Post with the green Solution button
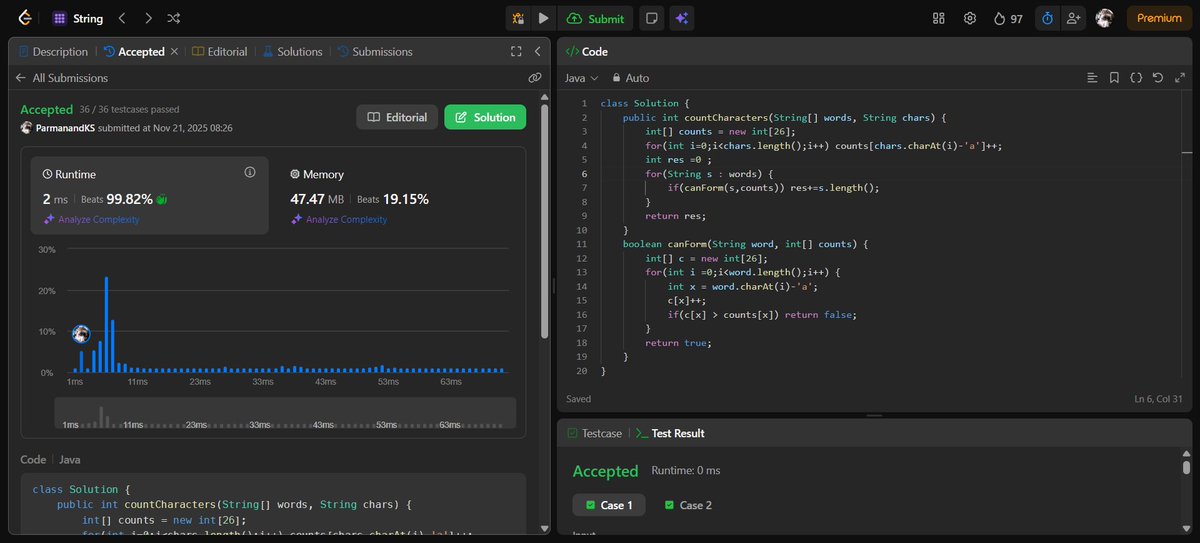Image resolution: width=1200 pixels, height=543 pixels. pyautogui.click(x=485, y=117)
